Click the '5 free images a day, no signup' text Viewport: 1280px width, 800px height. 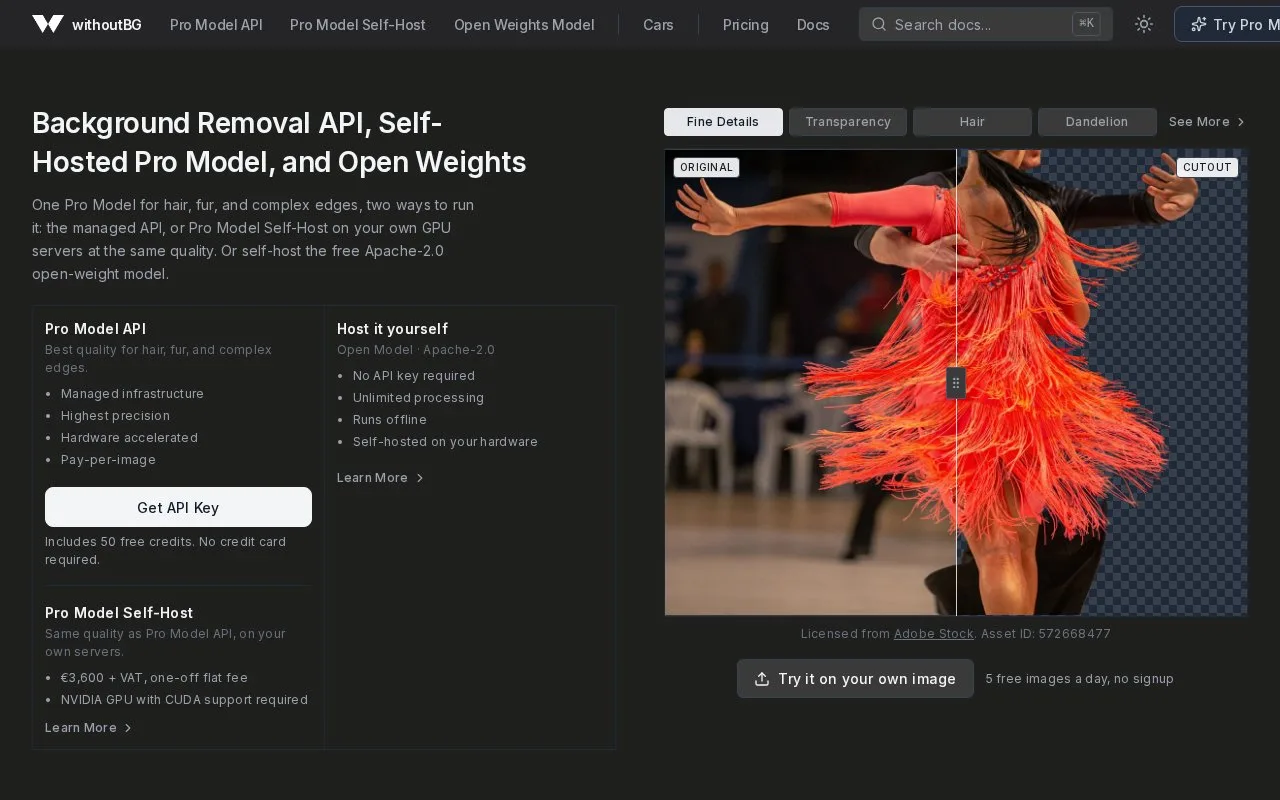pos(1079,679)
